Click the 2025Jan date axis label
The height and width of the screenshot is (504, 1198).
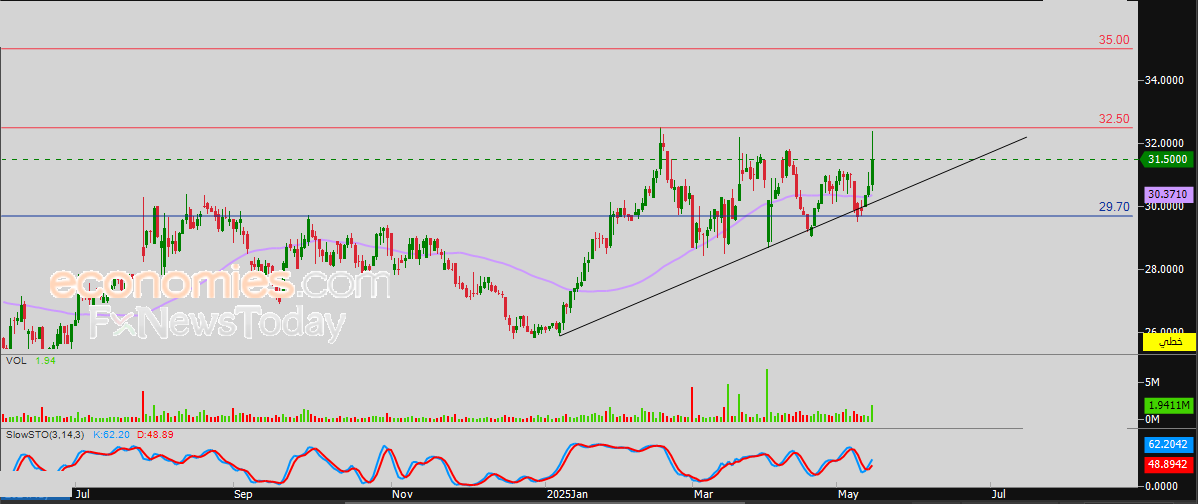click(x=568, y=495)
